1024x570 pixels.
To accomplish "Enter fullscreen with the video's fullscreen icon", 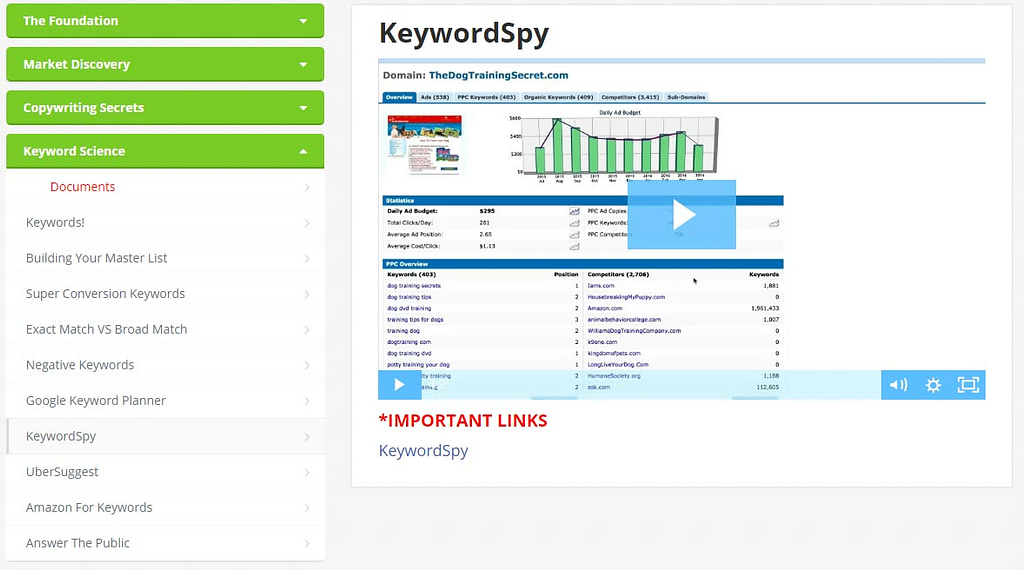I will coord(968,385).
